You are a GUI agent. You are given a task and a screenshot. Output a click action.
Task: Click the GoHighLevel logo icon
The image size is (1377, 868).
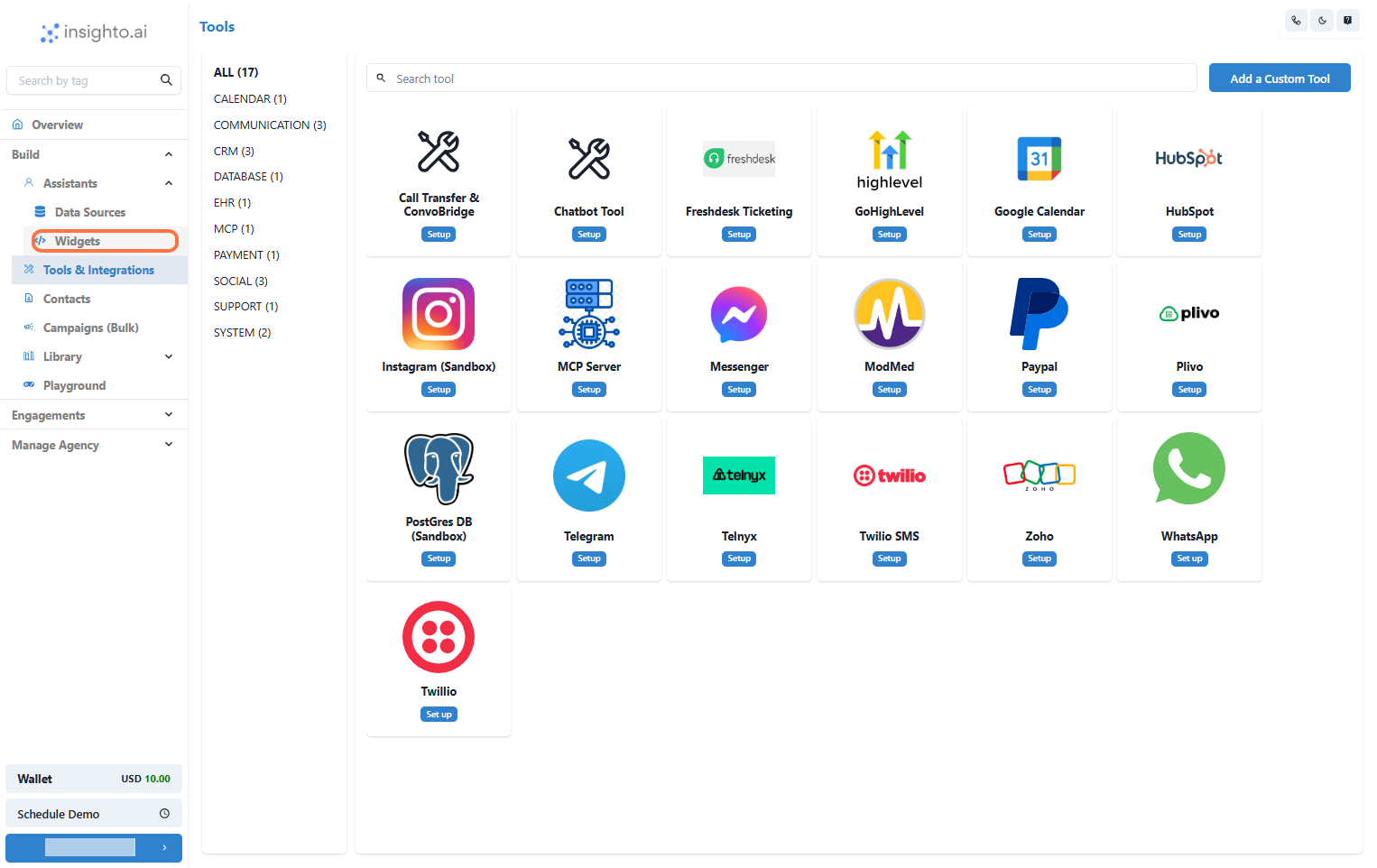pyautogui.click(x=890, y=159)
